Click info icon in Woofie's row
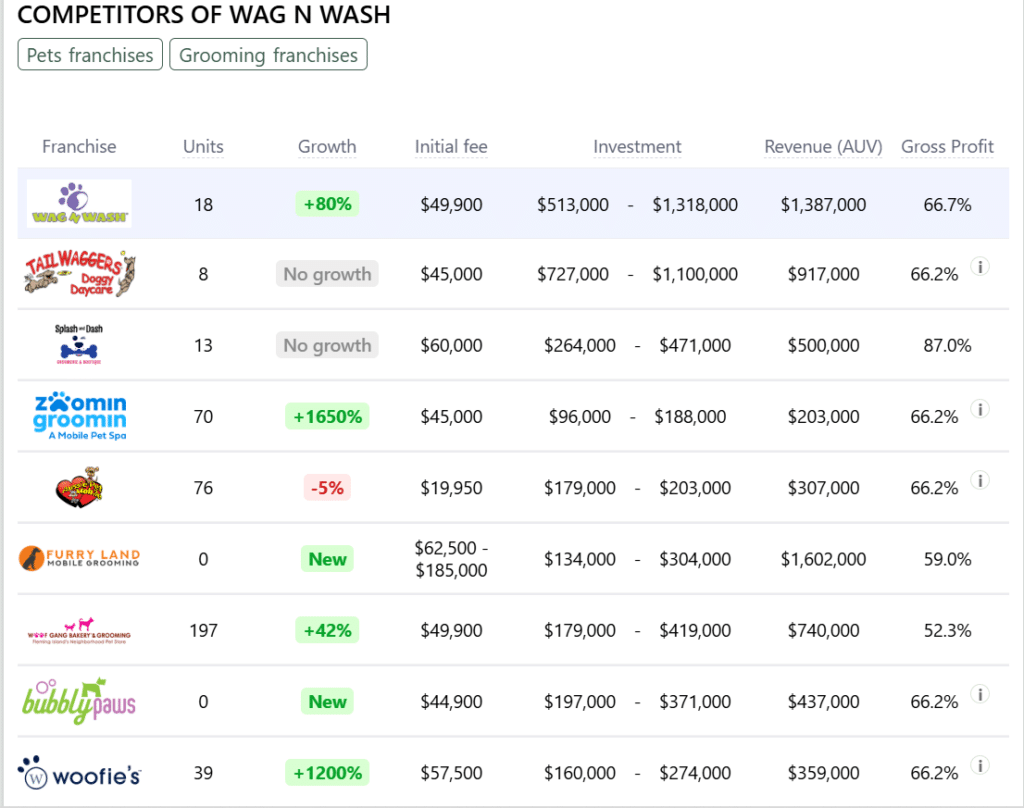Viewport: 1024px width, 808px height. [x=980, y=765]
